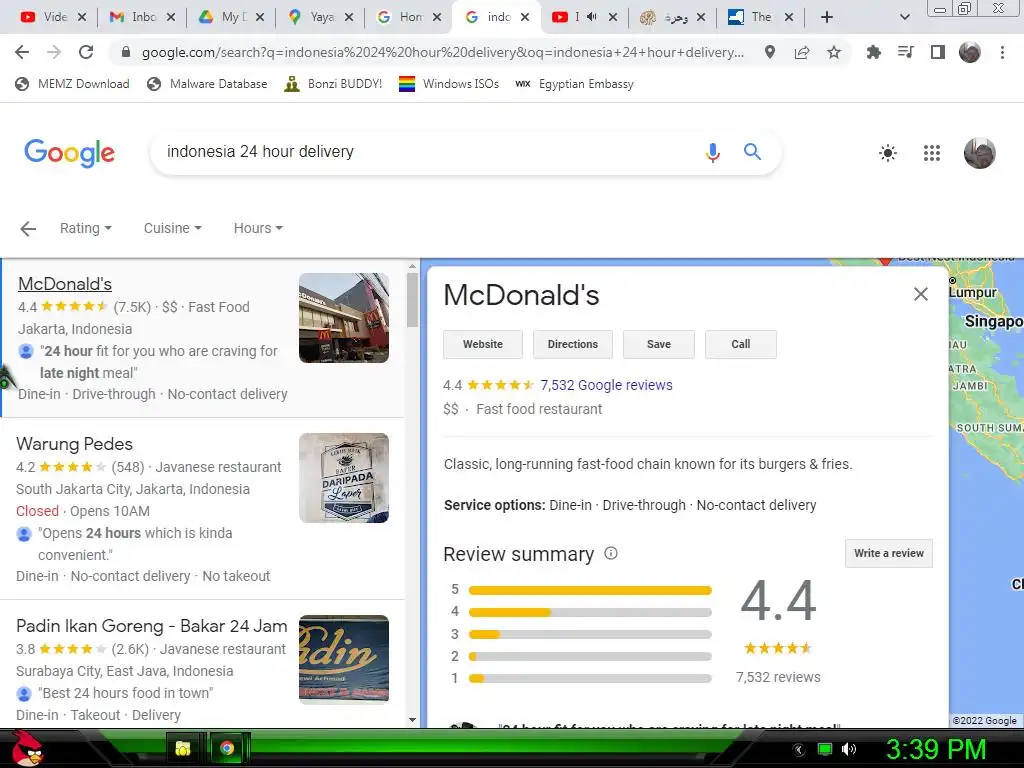Switch to the Google Drive tab
The height and width of the screenshot is (768, 1024).
(x=231, y=17)
